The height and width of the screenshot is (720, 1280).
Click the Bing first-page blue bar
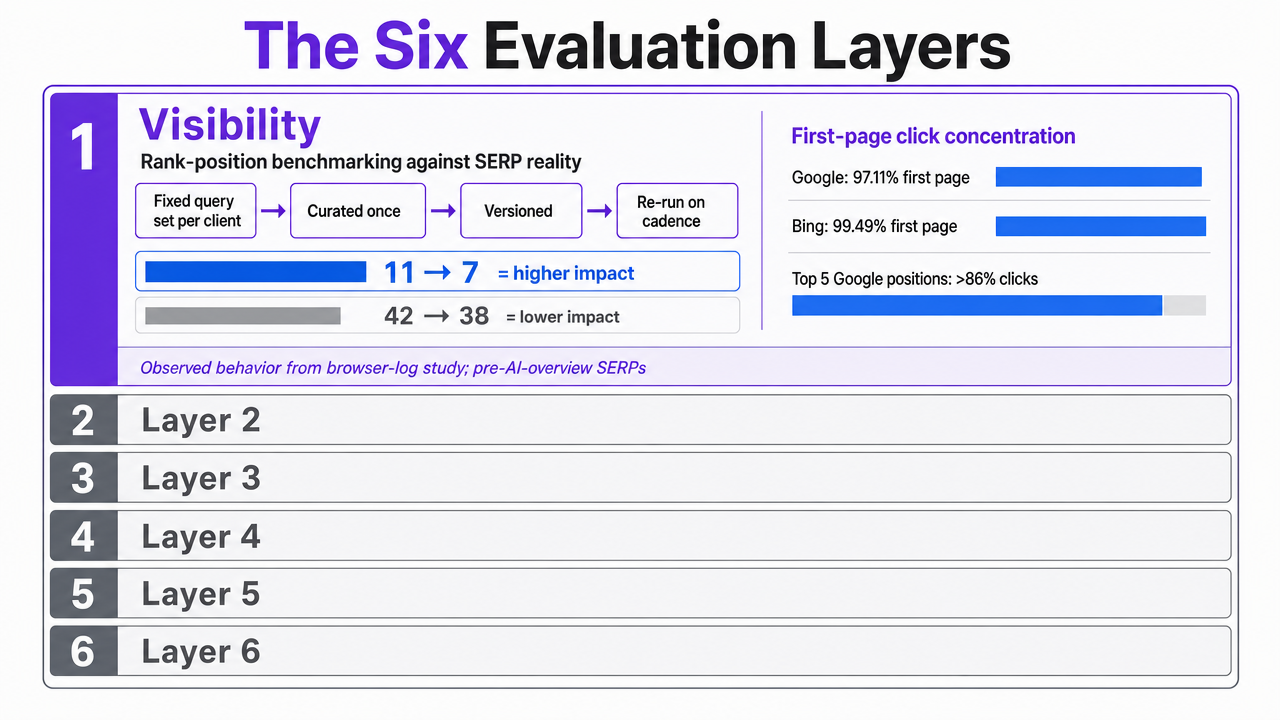[x=1101, y=226]
